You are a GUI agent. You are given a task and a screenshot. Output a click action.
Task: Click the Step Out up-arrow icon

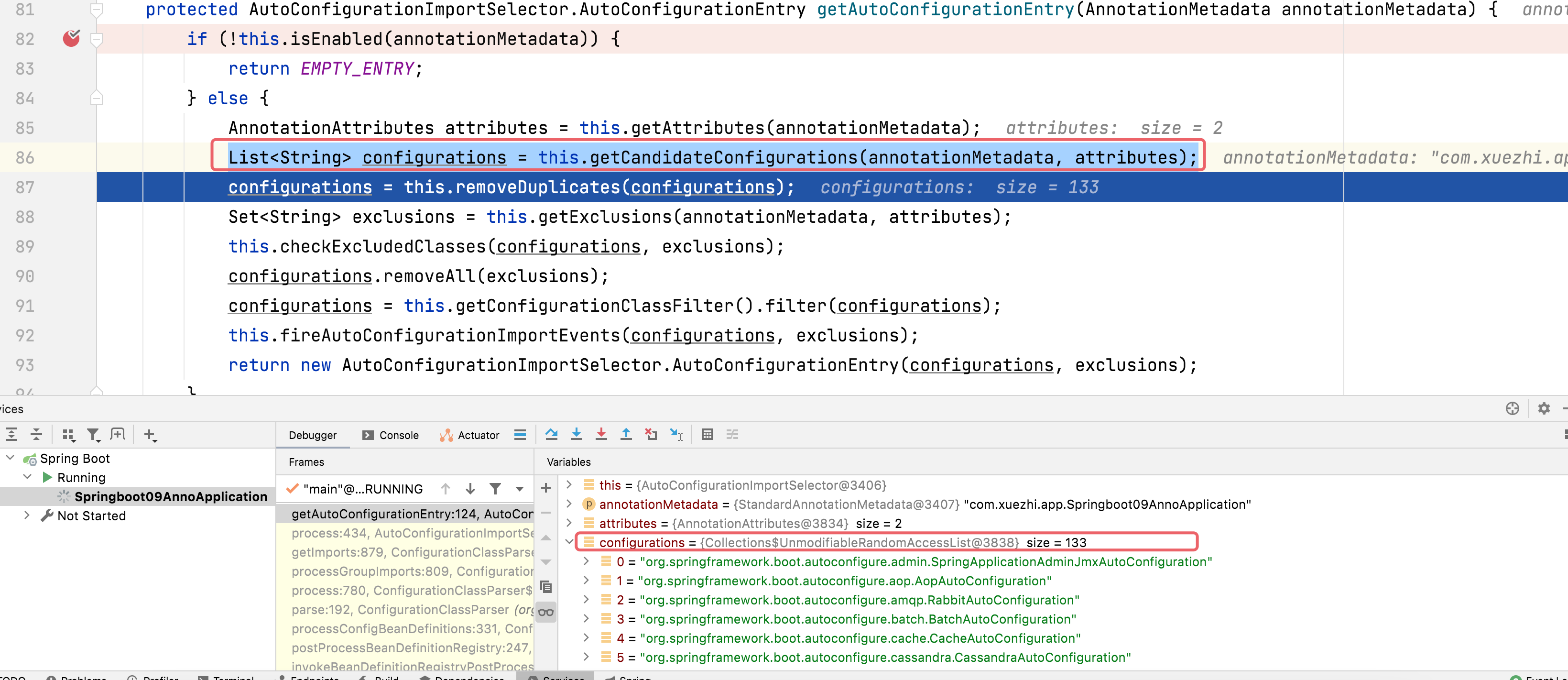tap(626, 434)
